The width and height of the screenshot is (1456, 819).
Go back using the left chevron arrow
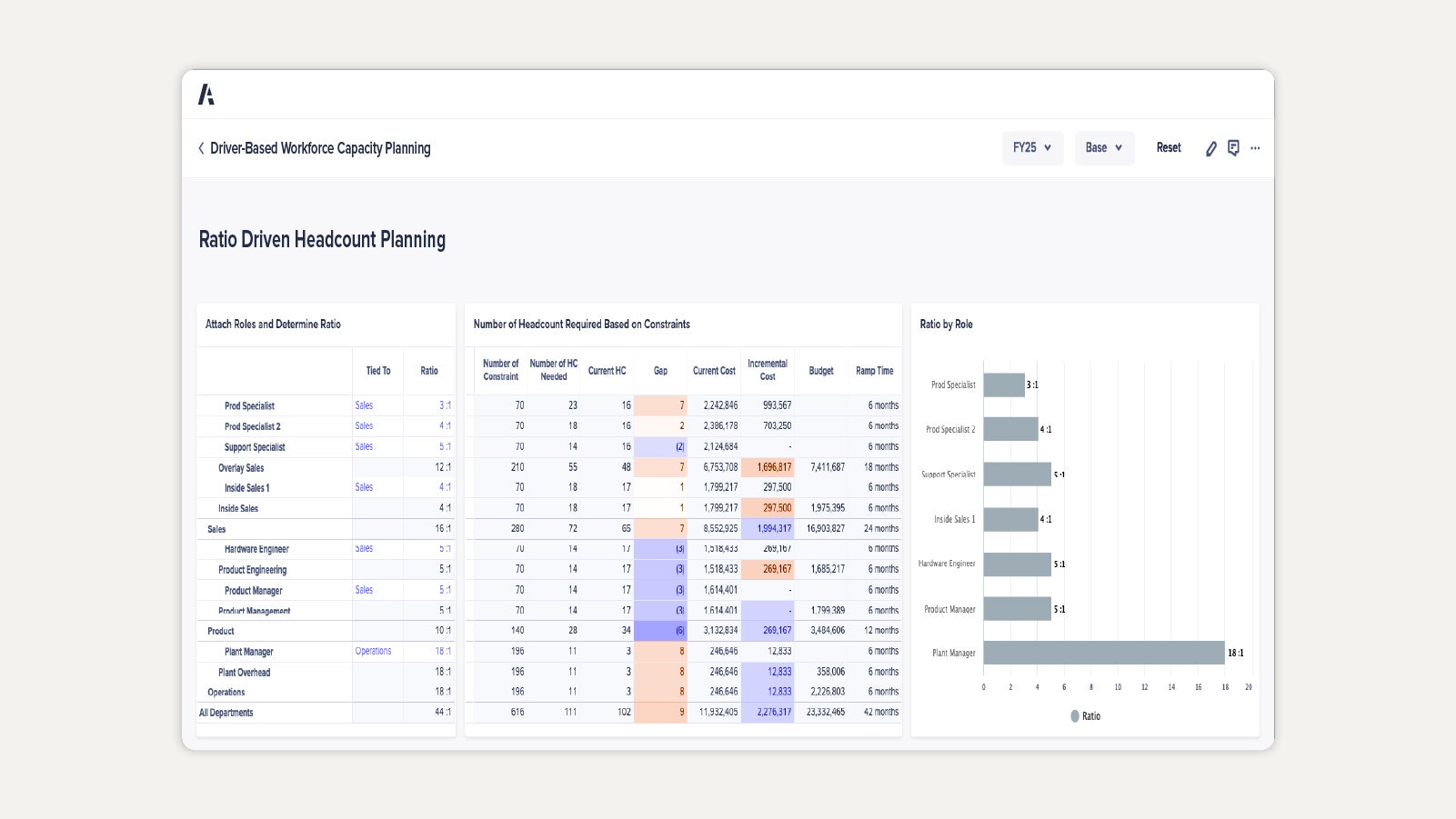click(x=201, y=148)
